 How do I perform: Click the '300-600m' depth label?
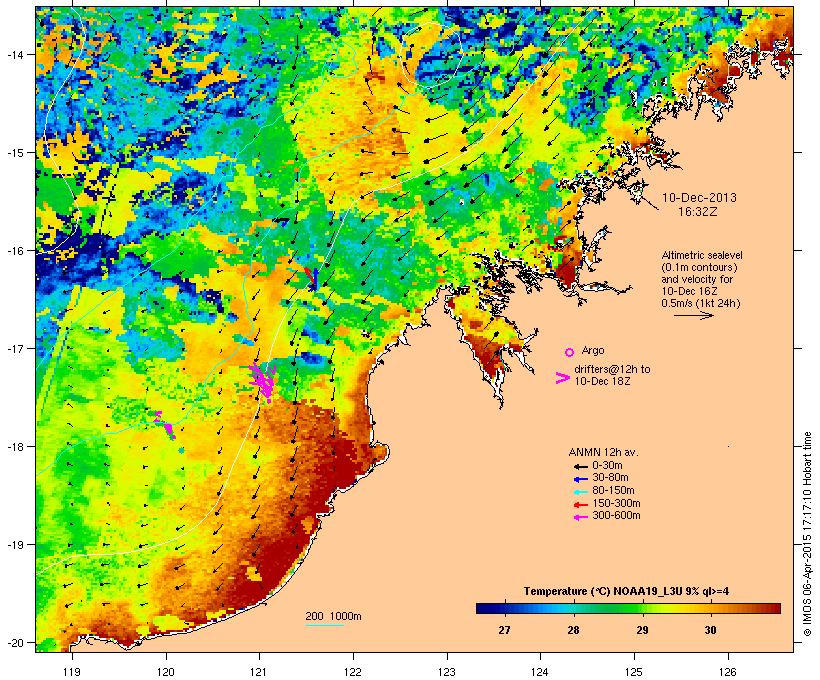tap(616, 516)
